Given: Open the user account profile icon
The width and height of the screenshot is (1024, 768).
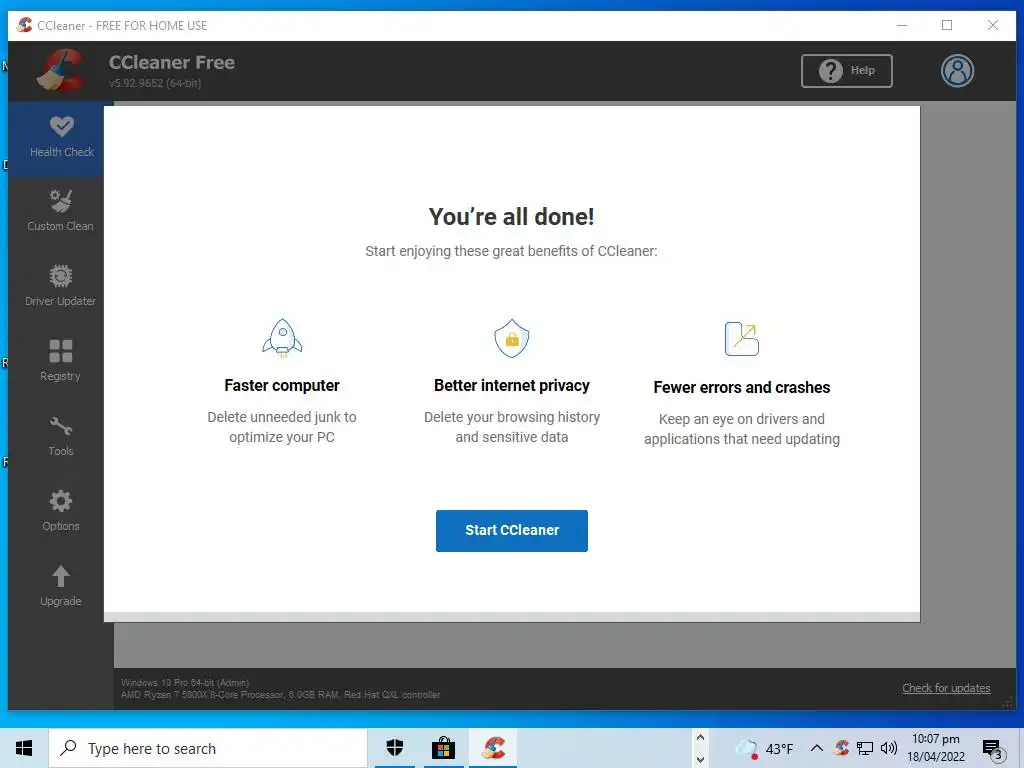Looking at the screenshot, I should tap(957, 71).
